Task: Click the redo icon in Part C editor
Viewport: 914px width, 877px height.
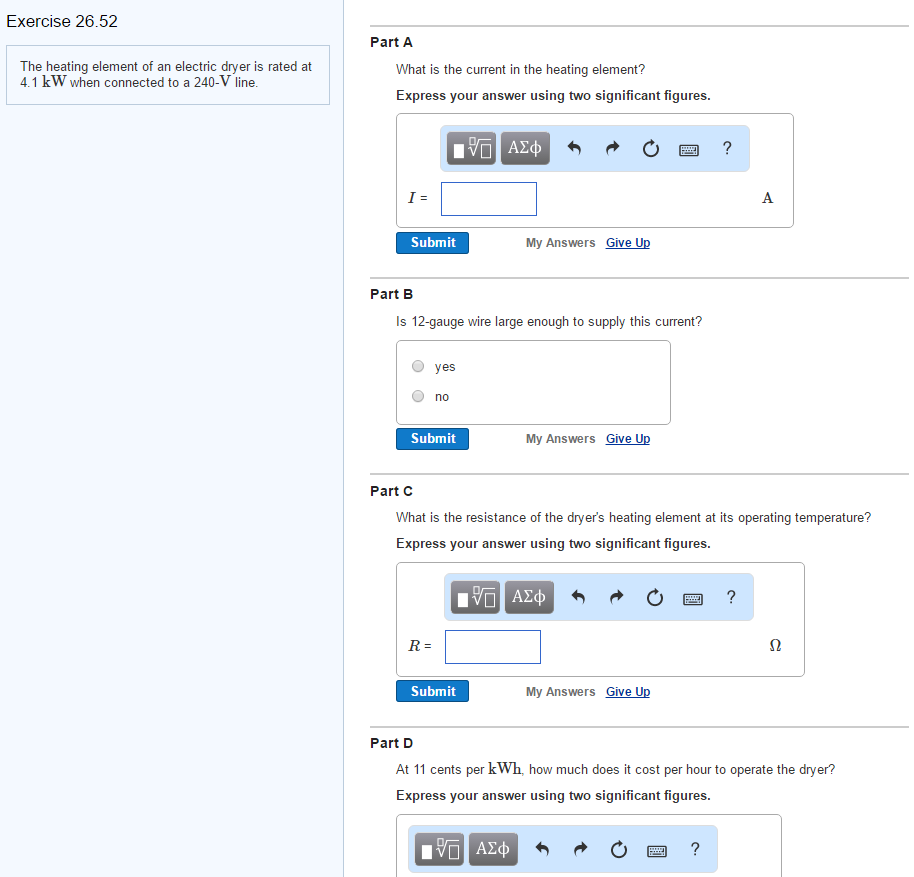Action: 616,597
